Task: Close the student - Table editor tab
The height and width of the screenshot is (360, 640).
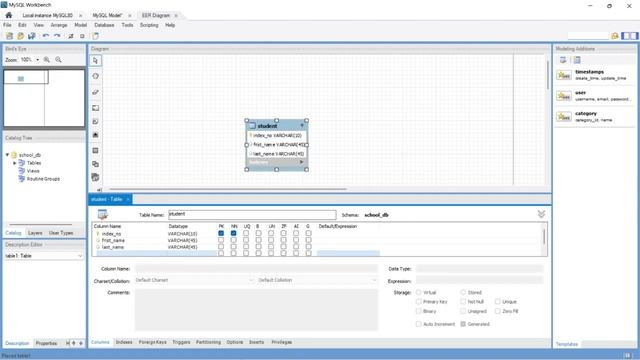Action: (x=128, y=199)
